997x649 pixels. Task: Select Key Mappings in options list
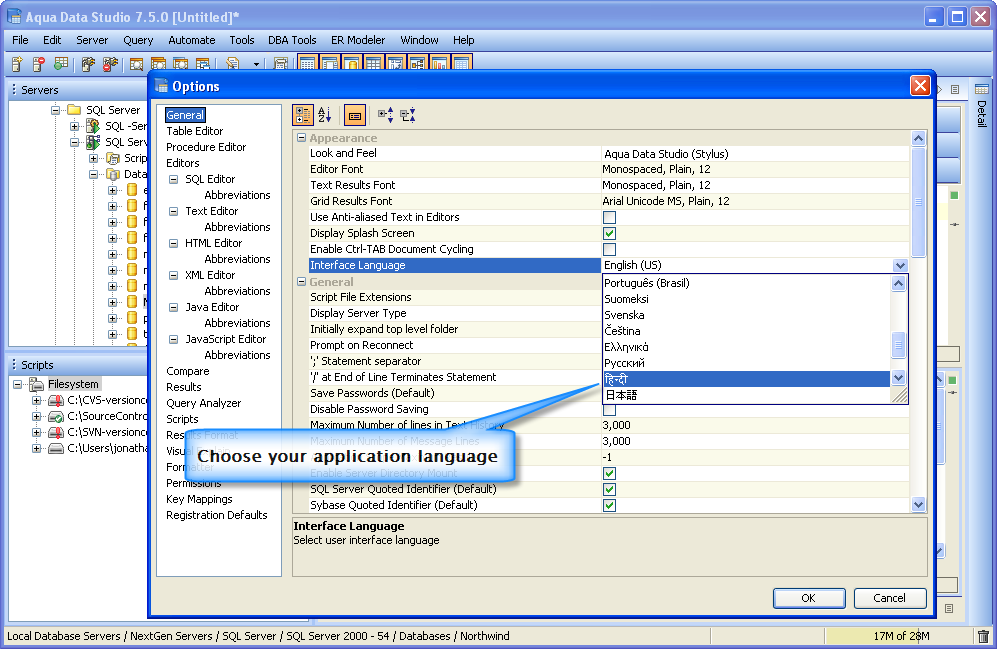coord(199,499)
